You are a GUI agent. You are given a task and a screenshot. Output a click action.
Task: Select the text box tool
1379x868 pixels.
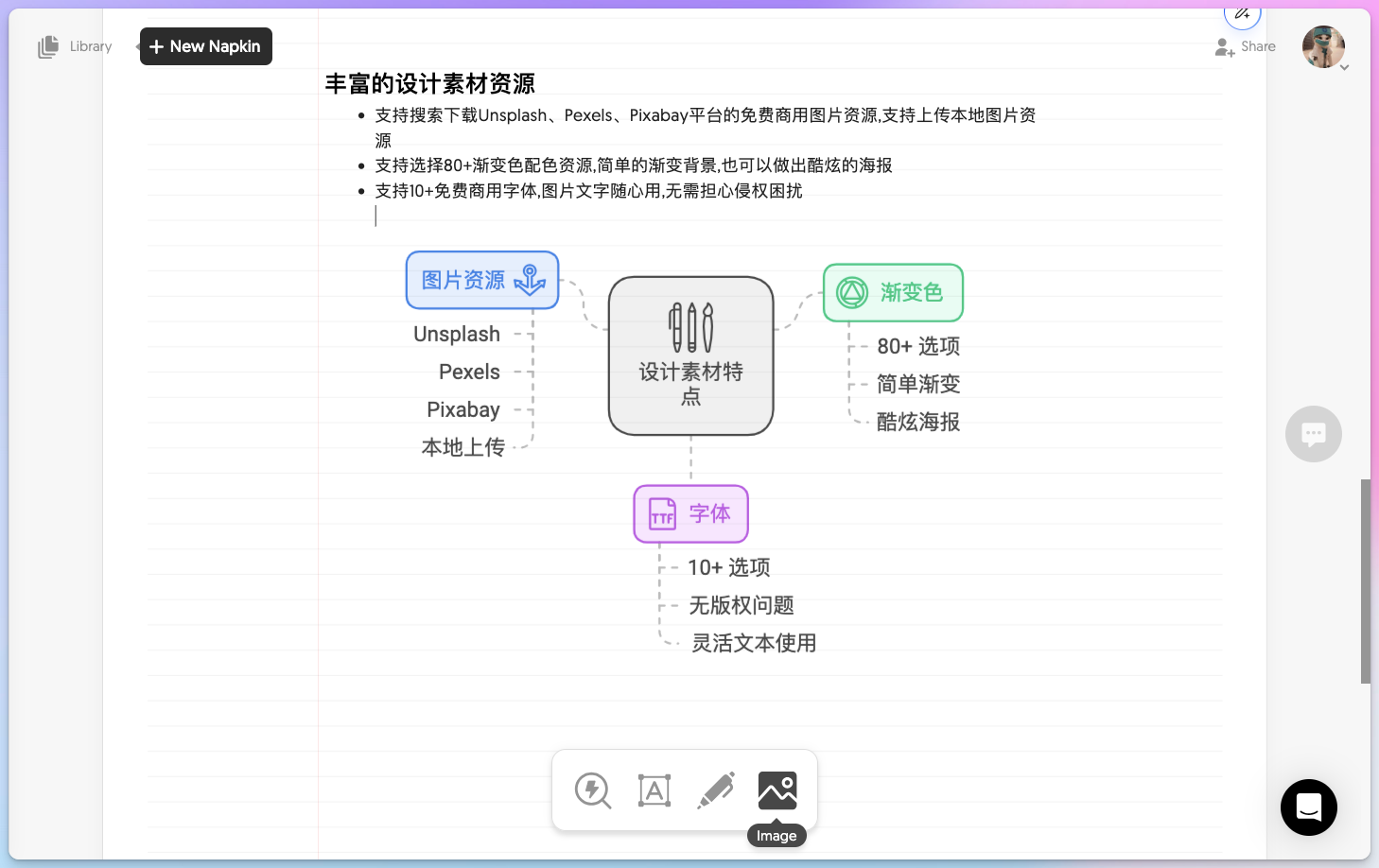[655, 790]
